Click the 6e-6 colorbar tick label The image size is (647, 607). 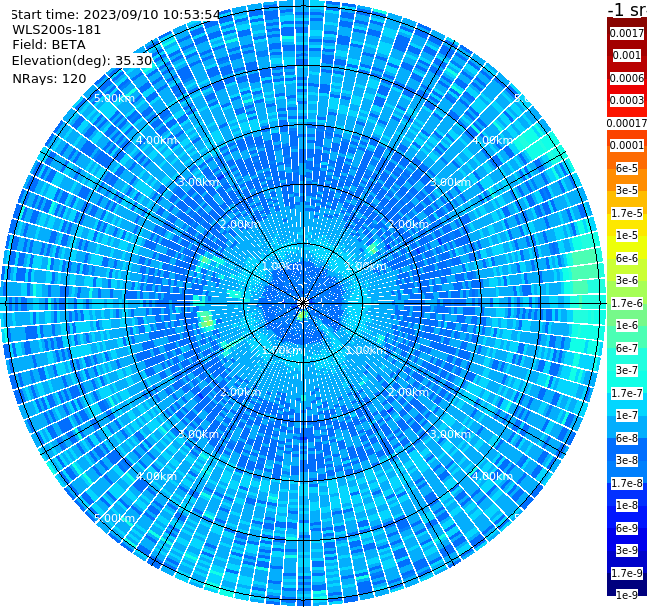(x=627, y=258)
